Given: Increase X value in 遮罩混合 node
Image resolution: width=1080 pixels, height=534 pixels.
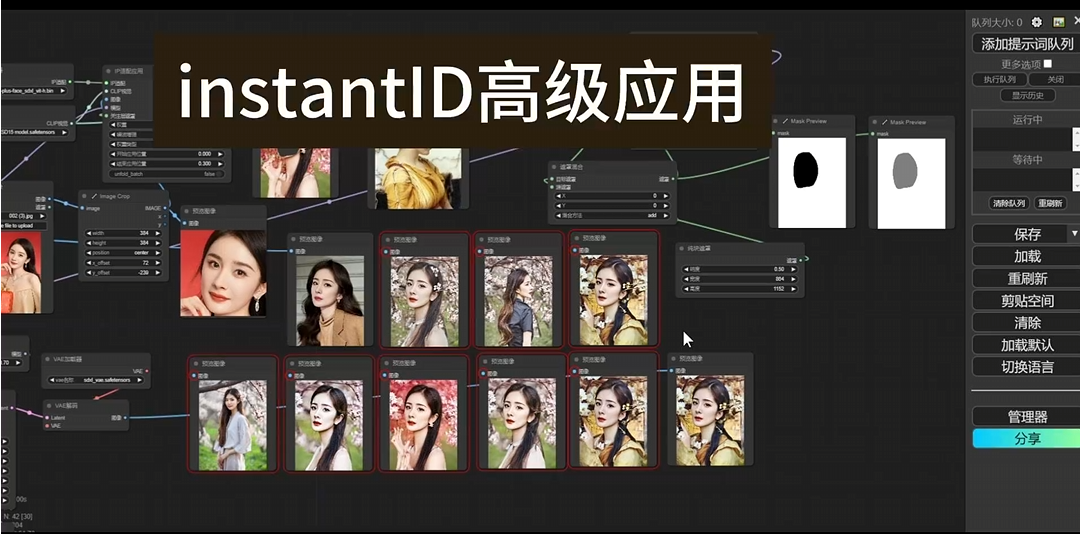Looking at the screenshot, I should click(x=665, y=196).
